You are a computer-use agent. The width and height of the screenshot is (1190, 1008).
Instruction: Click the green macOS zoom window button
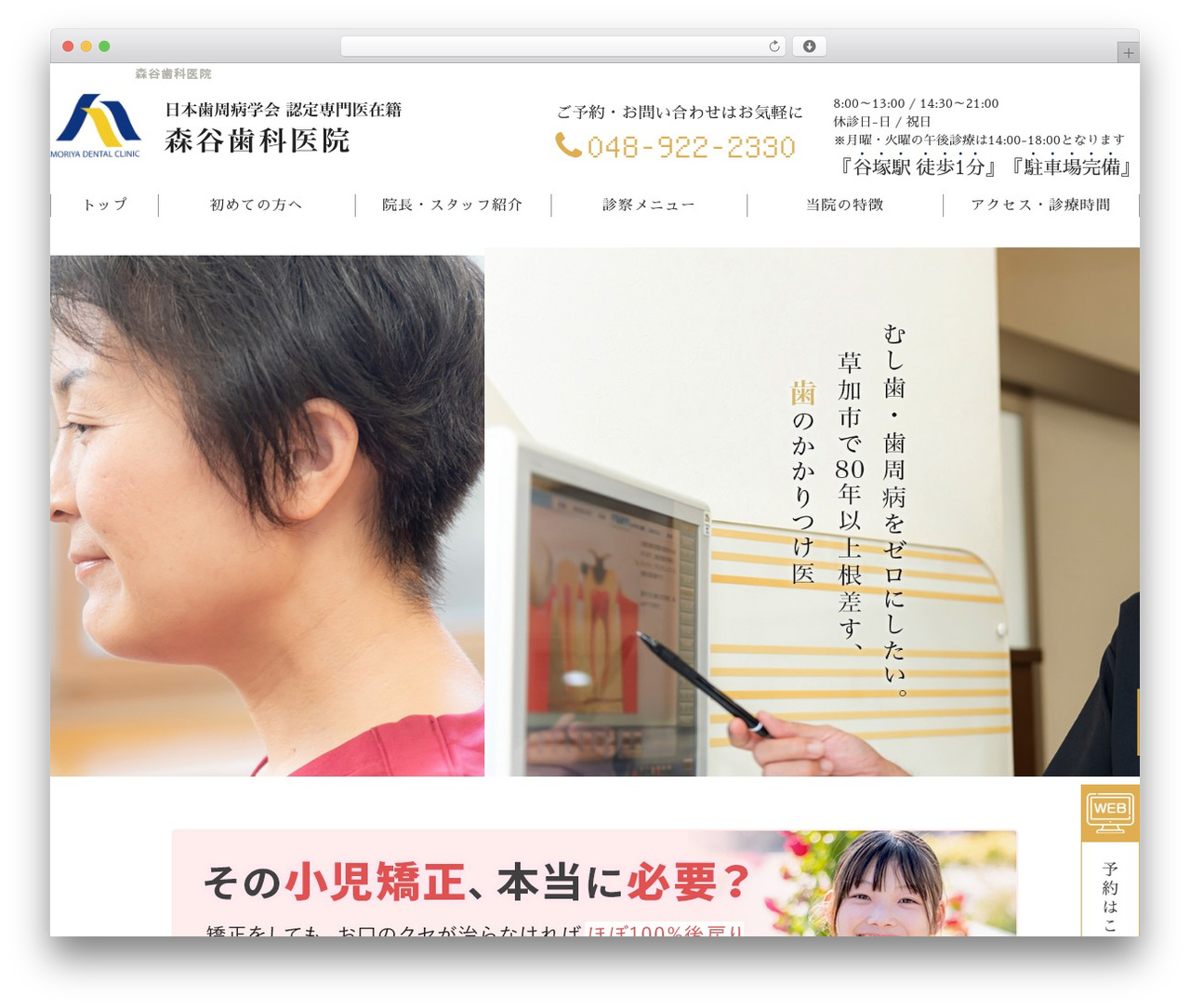104,46
